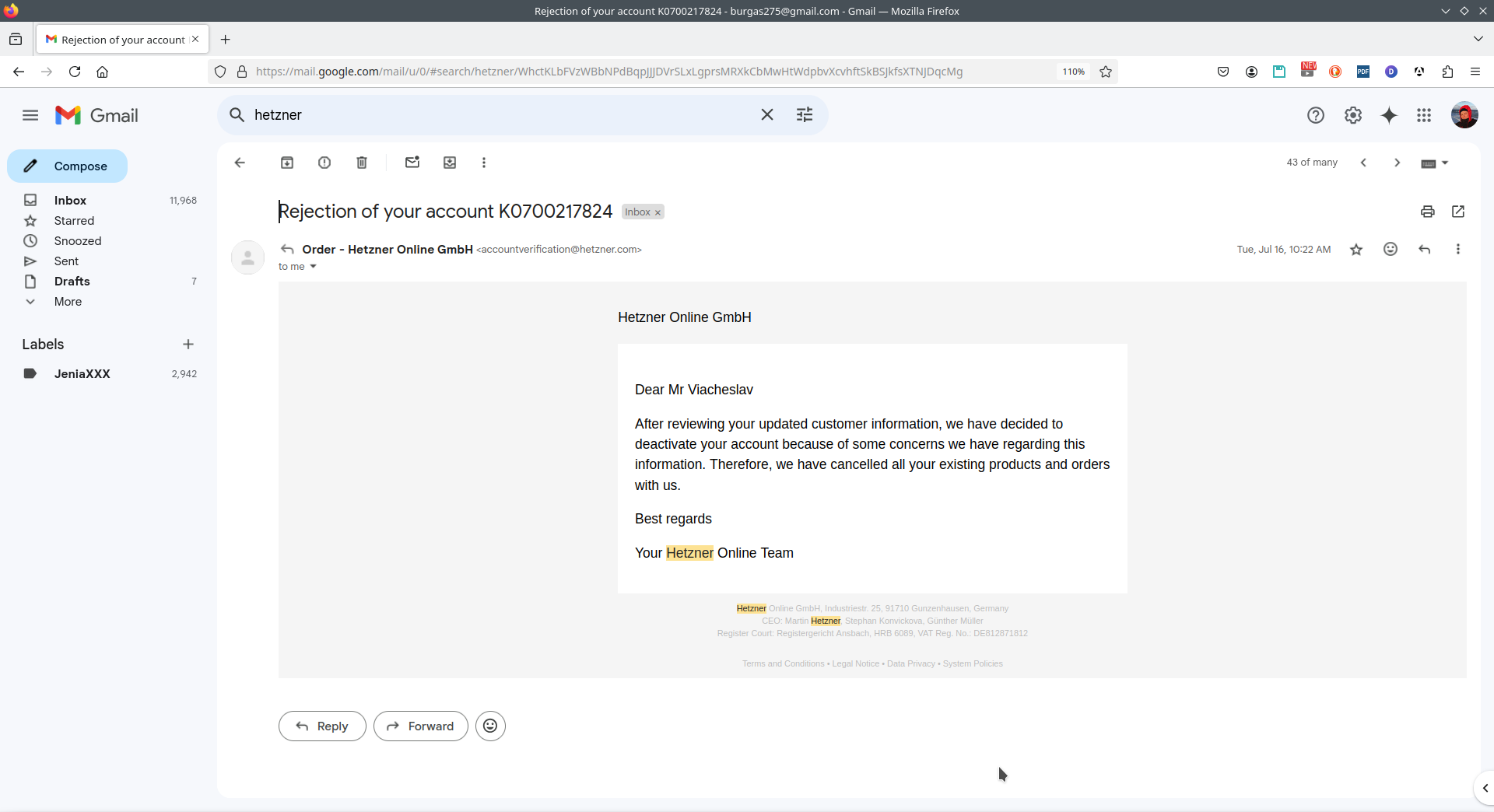Show side panel arrow
1494x812 pixels.
(1485, 788)
